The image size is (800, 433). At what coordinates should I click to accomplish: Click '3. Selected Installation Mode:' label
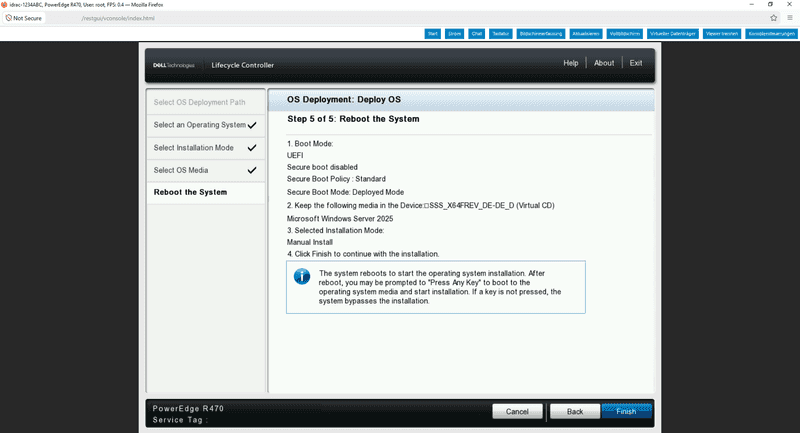(x=335, y=231)
